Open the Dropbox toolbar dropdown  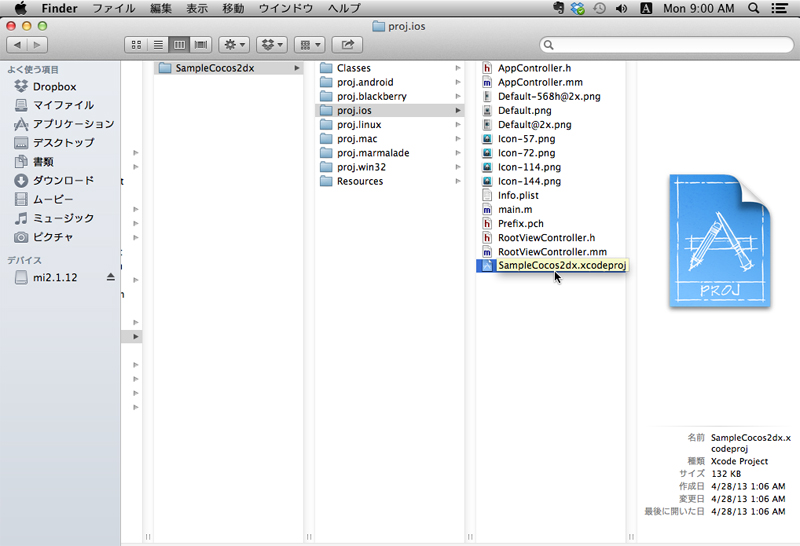(272, 45)
